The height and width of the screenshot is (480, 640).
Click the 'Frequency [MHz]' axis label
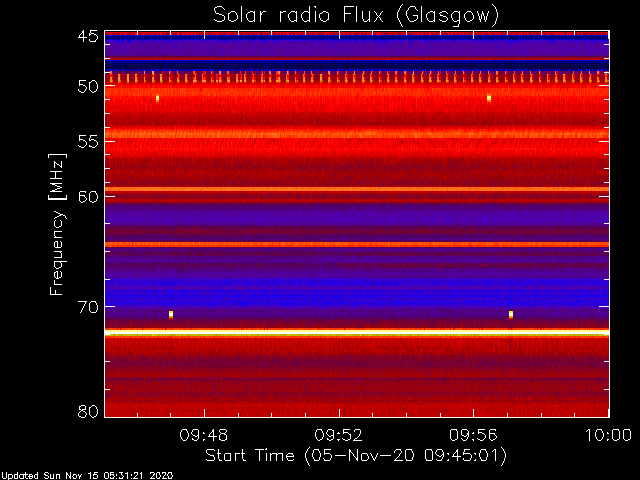pos(57,224)
